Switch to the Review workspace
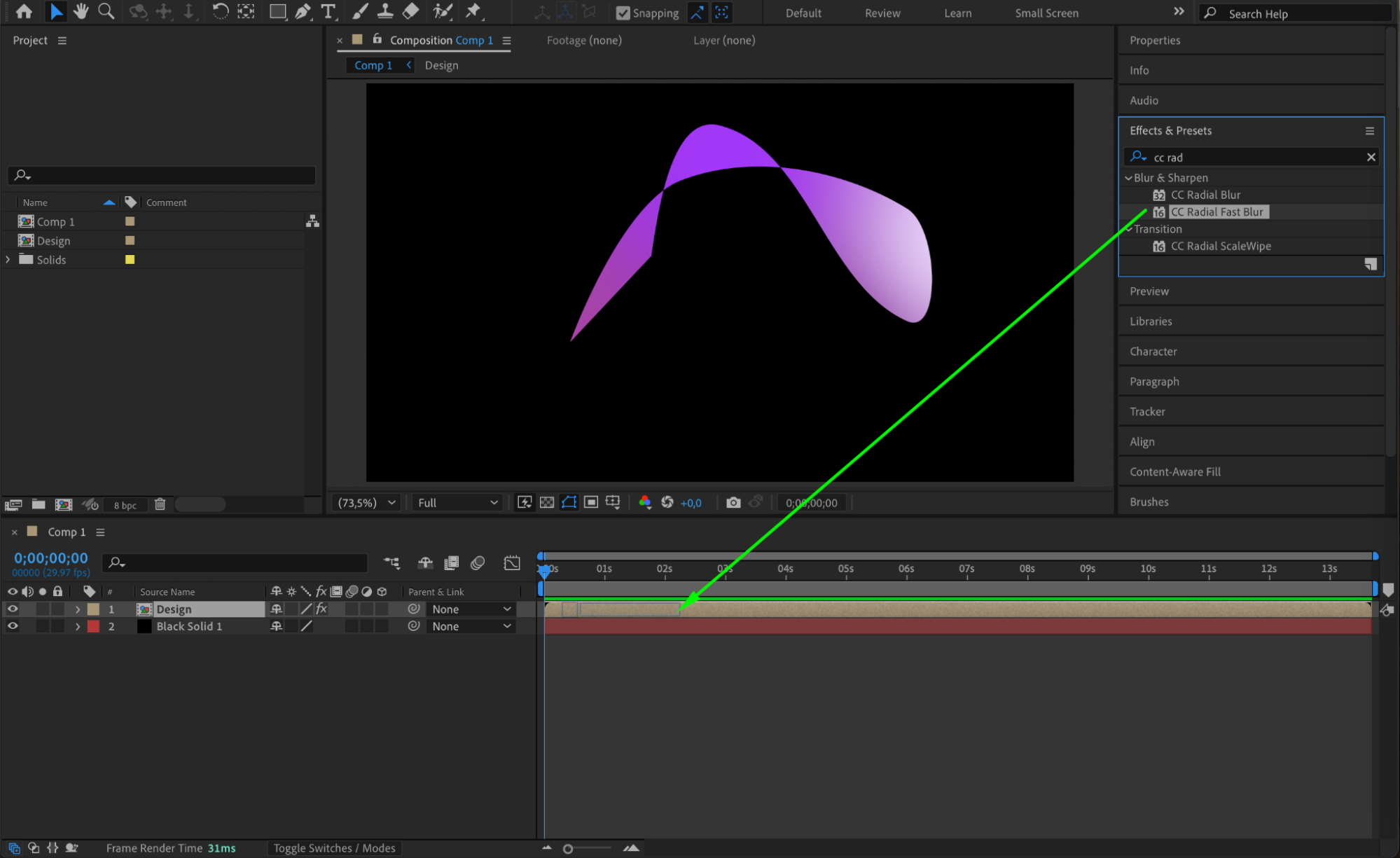 882,13
